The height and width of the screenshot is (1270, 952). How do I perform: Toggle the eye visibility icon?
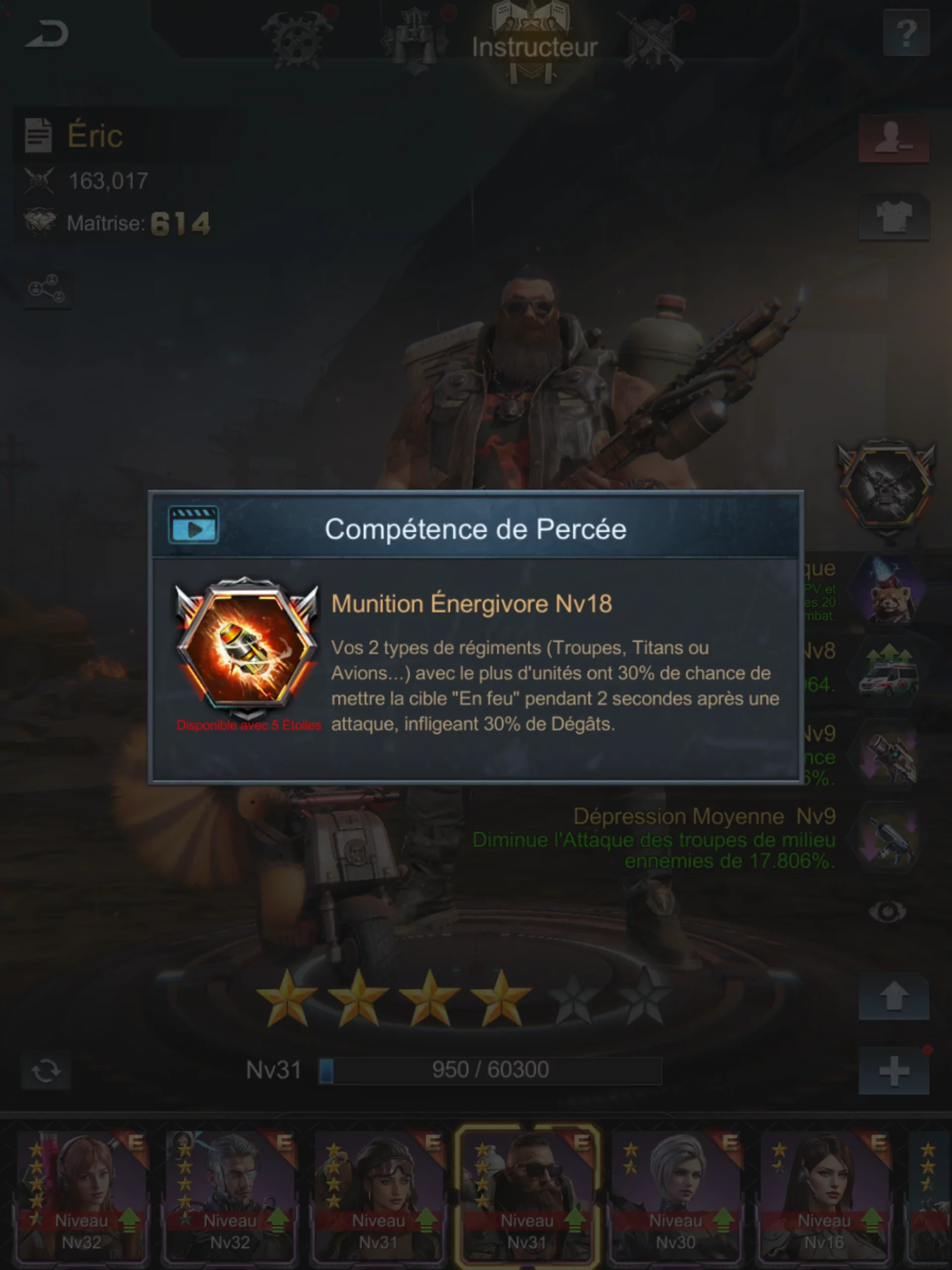887,911
